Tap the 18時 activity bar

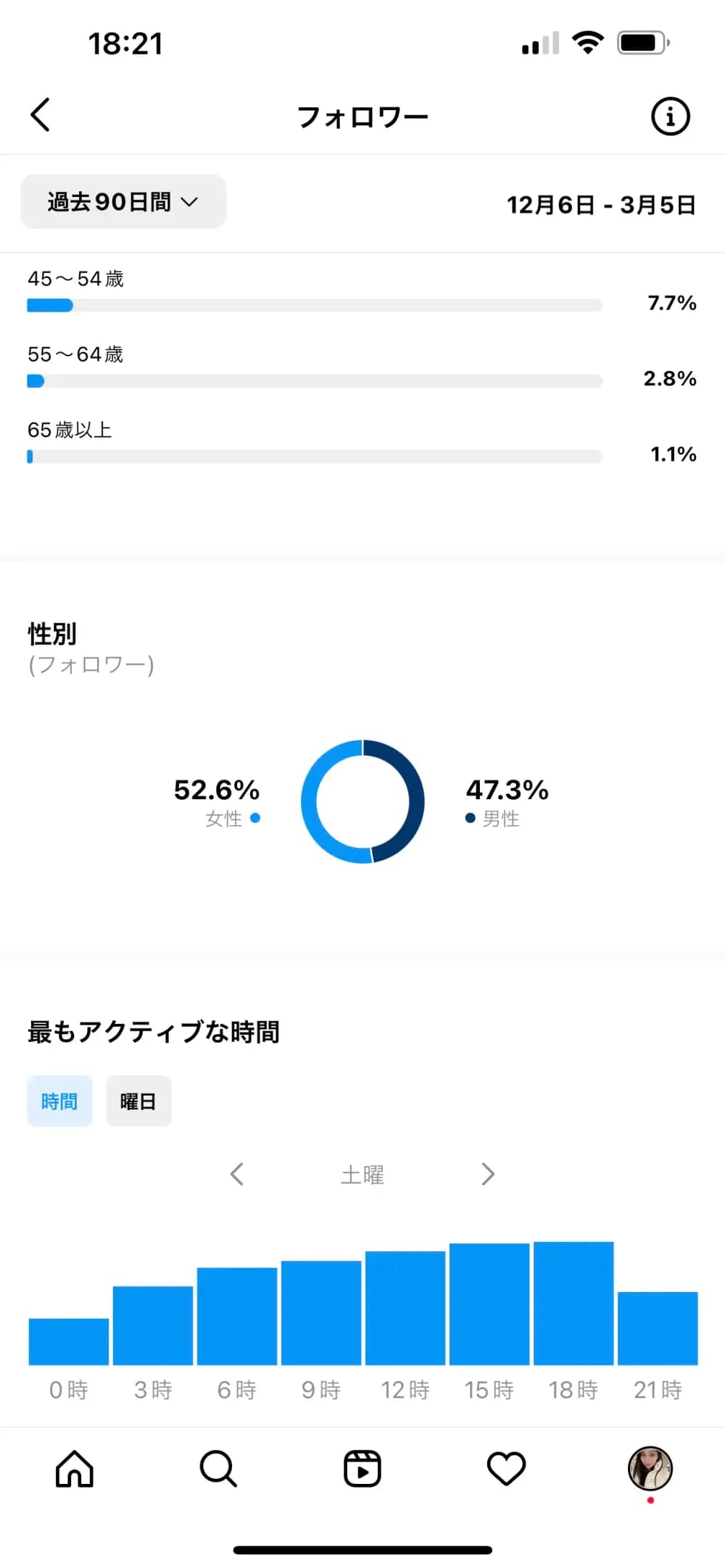(x=573, y=1303)
